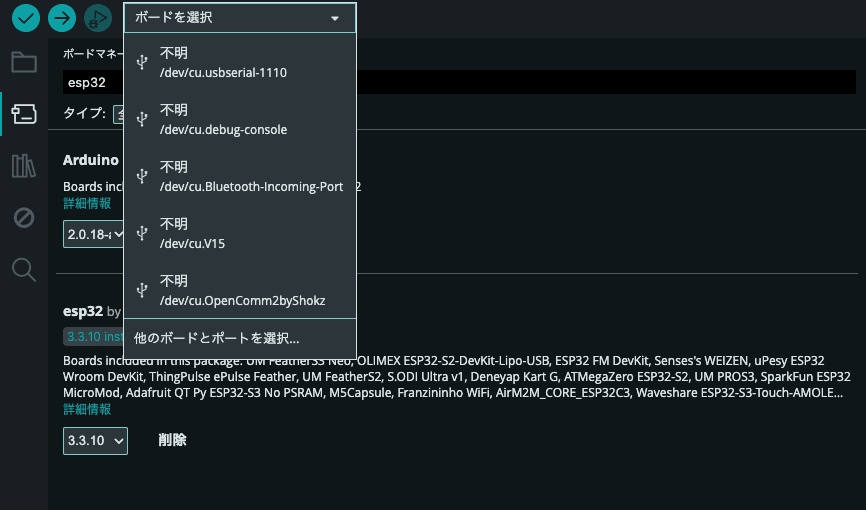Screen dimensions: 866x510
Task: Collapse the ボードを選択 board selector dropdown
Action: pos(240,18)
